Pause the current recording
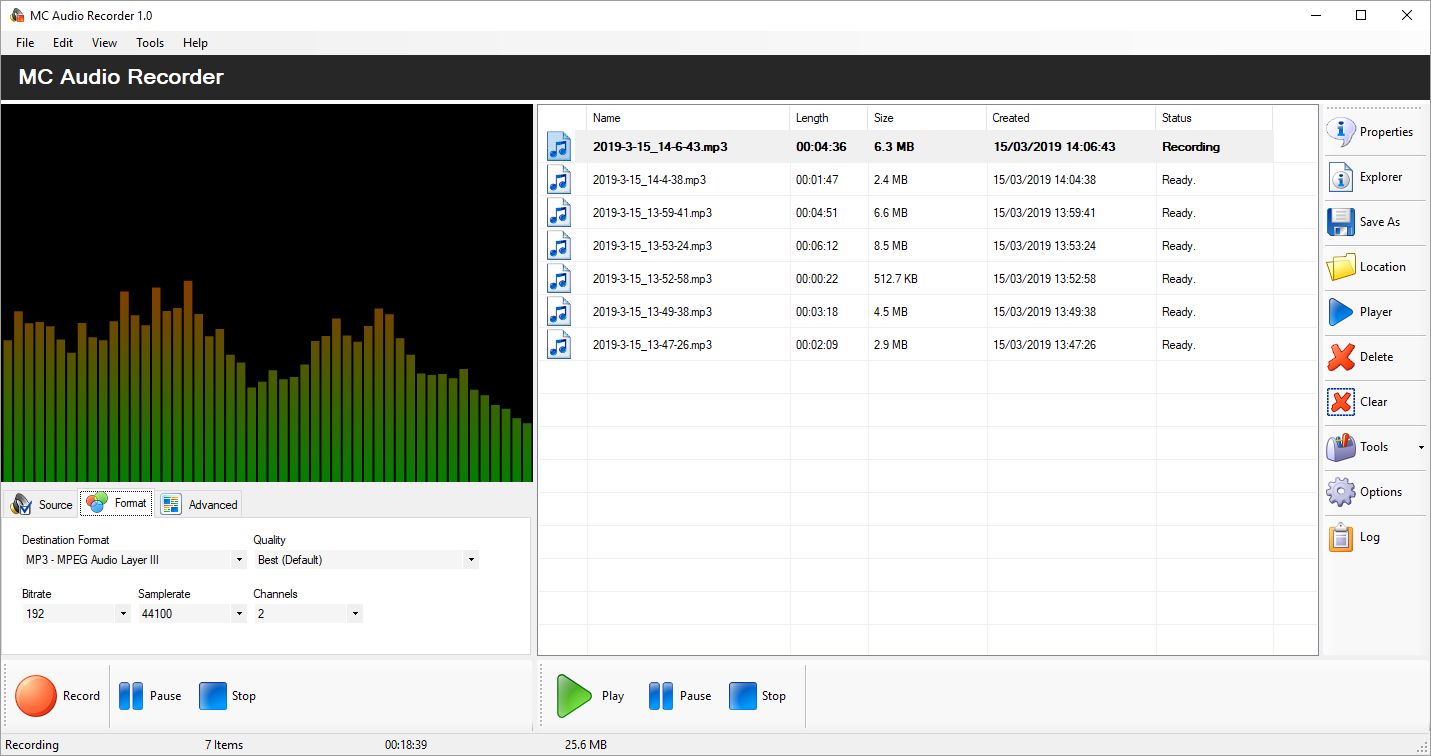Image resolution: width=1431 pixels, height=756 pixels. (x=133, y=695)
